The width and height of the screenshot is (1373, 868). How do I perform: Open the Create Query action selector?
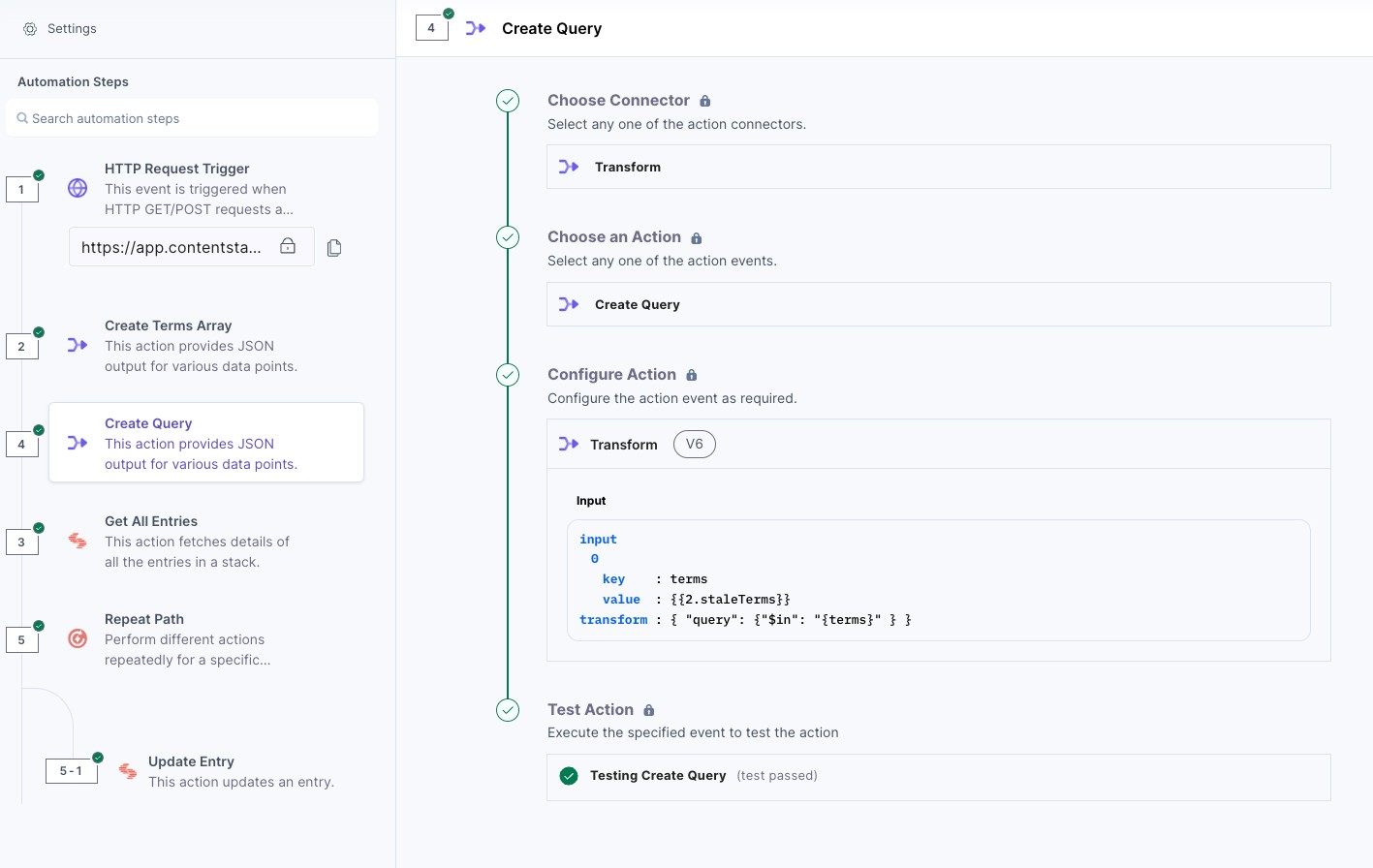point(938,304)
